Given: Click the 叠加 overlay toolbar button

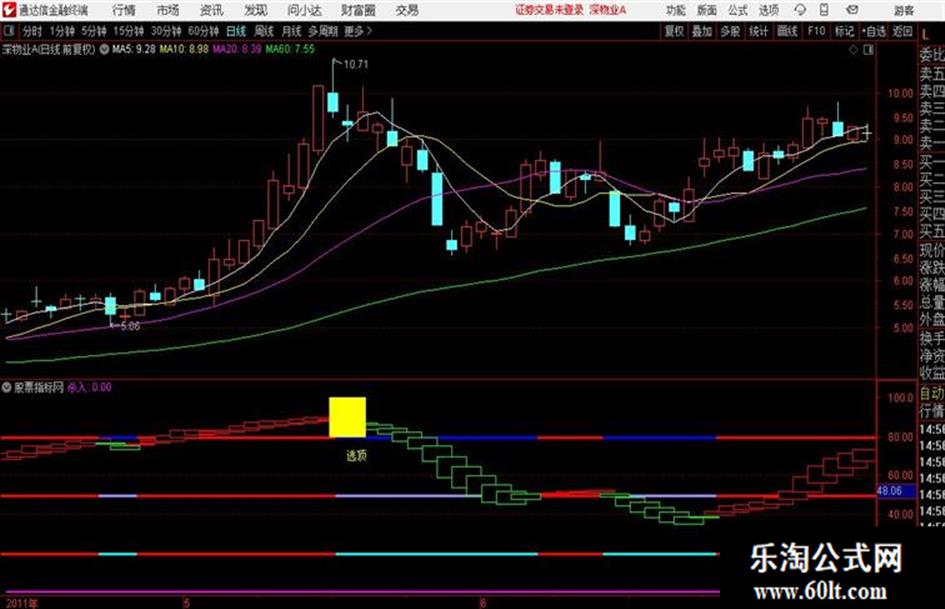Looking at the screenshot, I should click(x=702, y=31).
